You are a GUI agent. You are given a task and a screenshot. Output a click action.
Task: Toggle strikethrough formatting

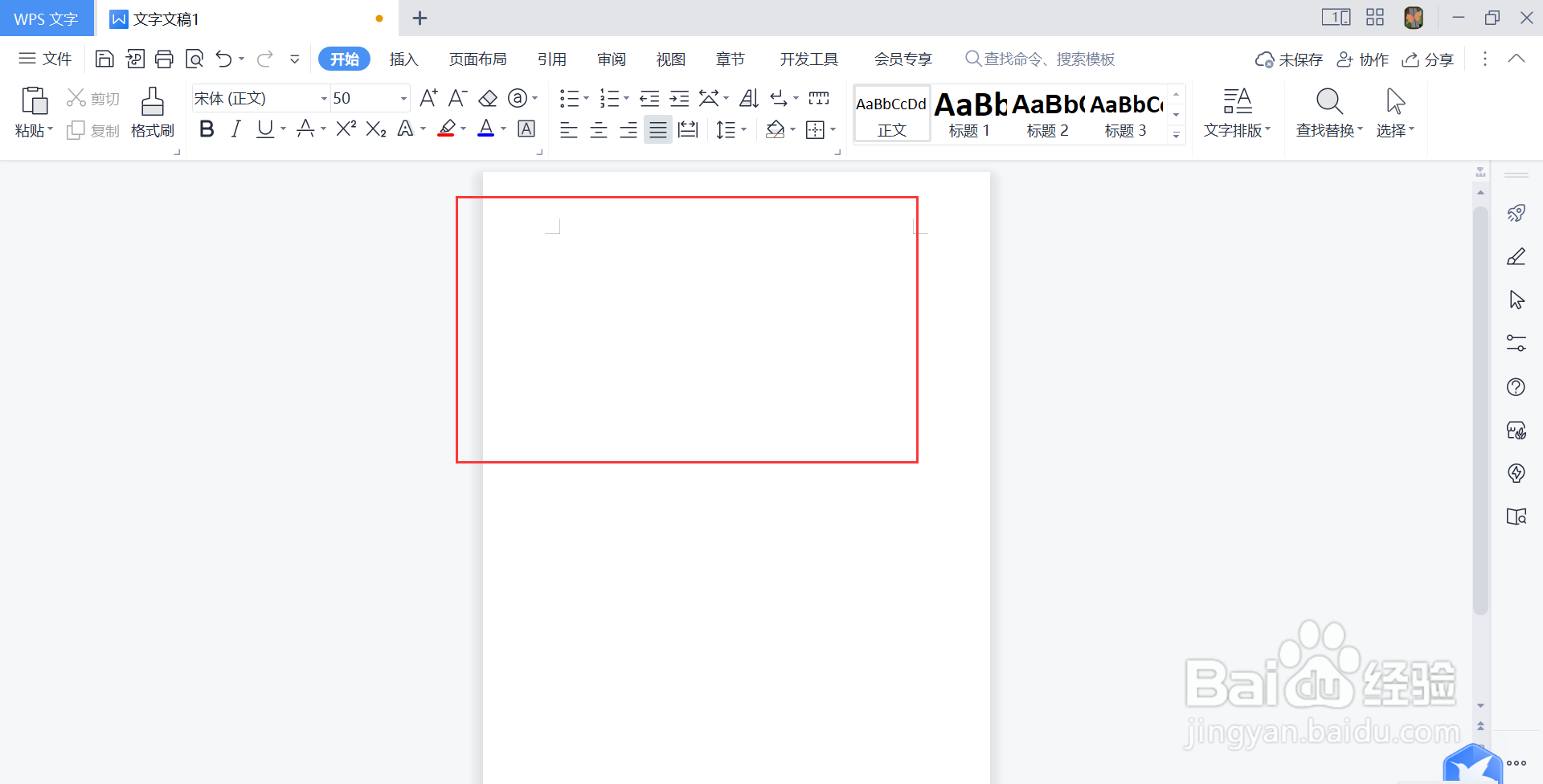click(x=305, y=129)
